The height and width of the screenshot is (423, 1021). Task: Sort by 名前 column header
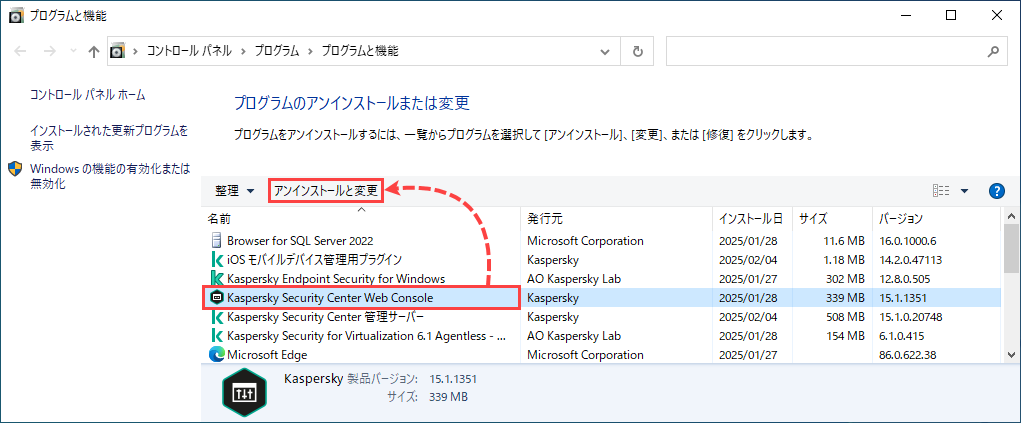tap(361, 218)
